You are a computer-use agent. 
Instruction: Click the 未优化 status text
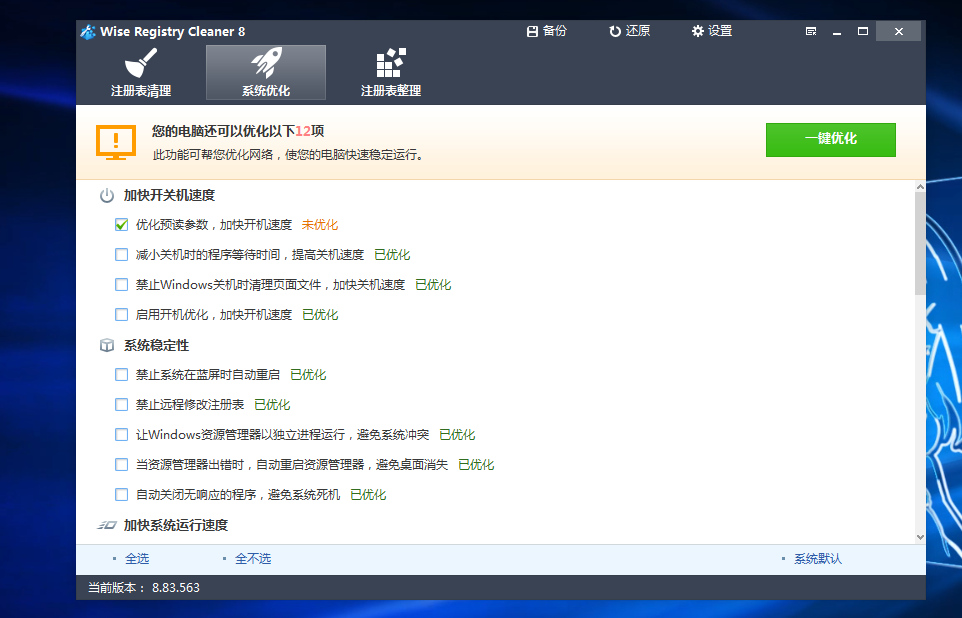pyautogui.click(x=320, y=225)
